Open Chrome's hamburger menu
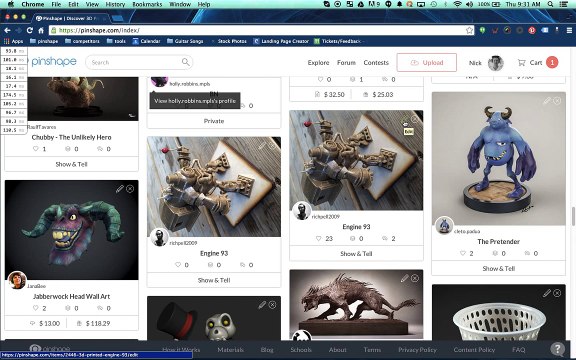The height and width of the screenshot is (360, 576). [569, 30]
